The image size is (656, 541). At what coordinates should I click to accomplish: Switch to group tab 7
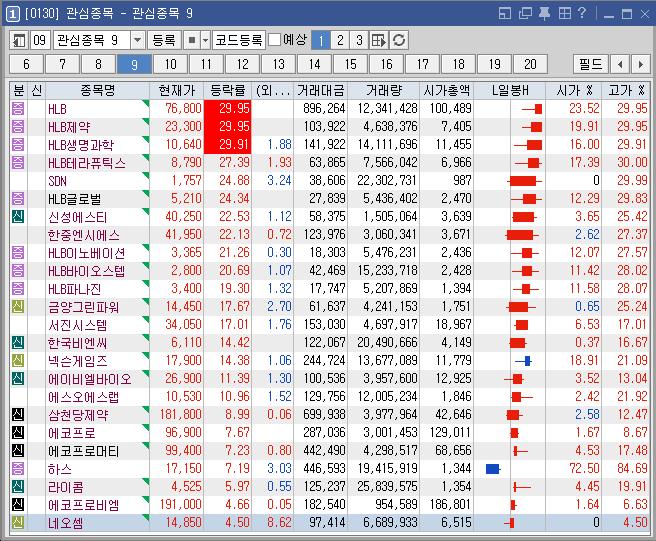click(x=62, y=64)
